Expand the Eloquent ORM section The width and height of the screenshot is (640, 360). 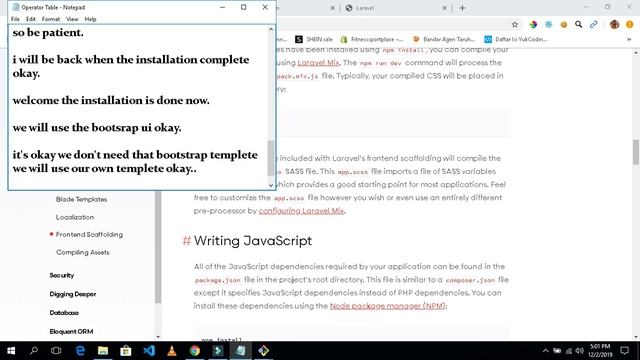click(x=71, y=332)
